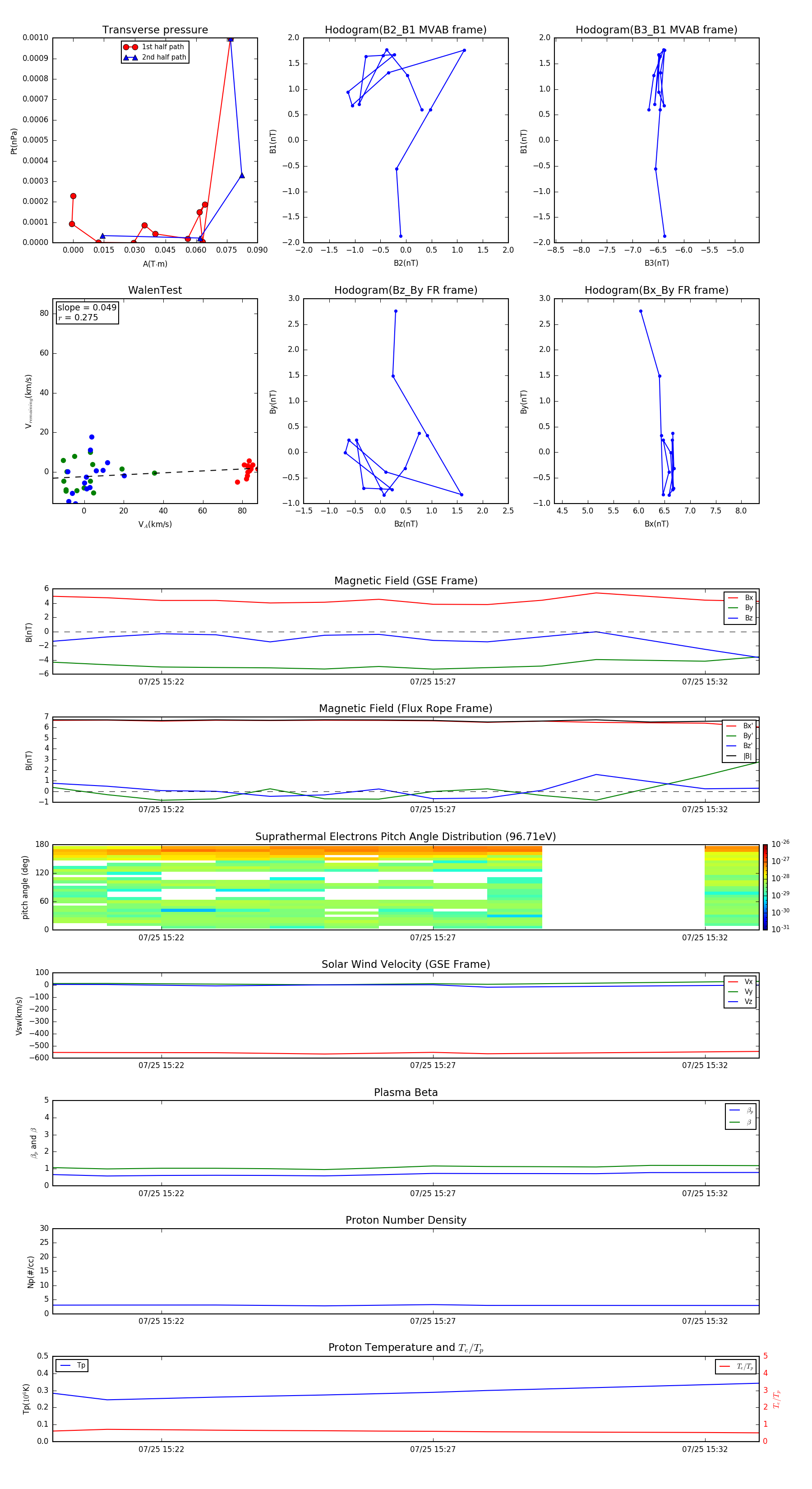Select the Bz entry in GSE field legend

(740, 618)
